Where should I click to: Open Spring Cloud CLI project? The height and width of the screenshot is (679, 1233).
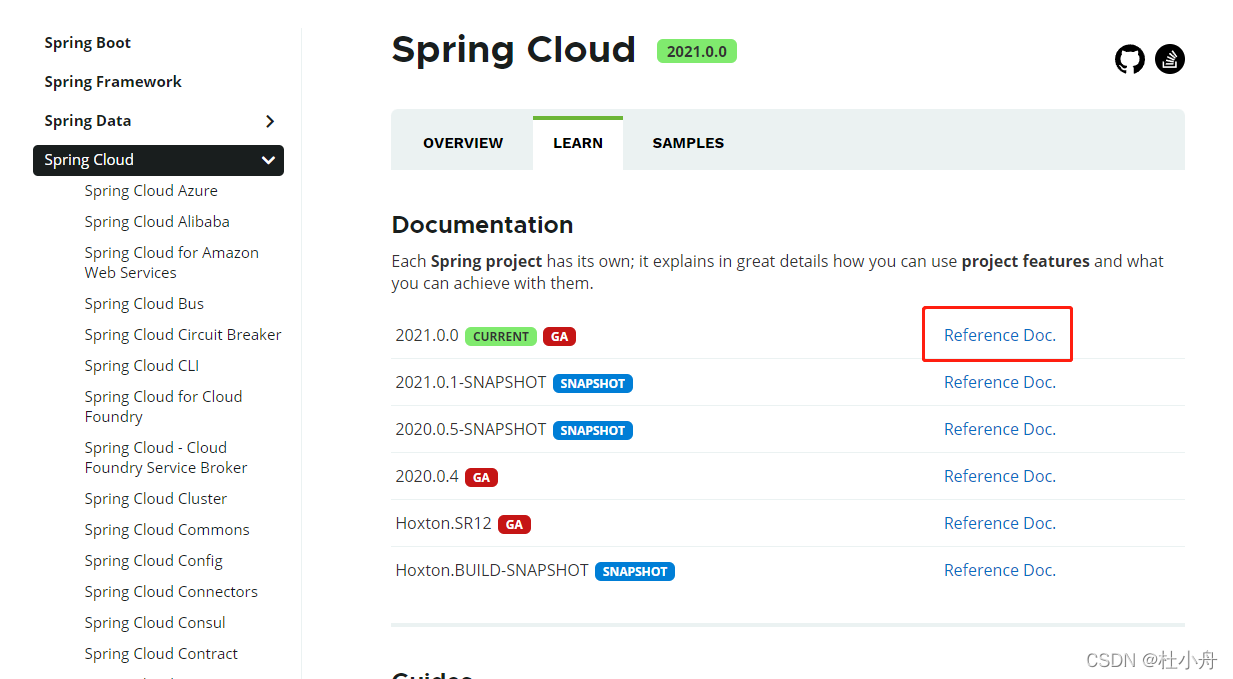142,366
